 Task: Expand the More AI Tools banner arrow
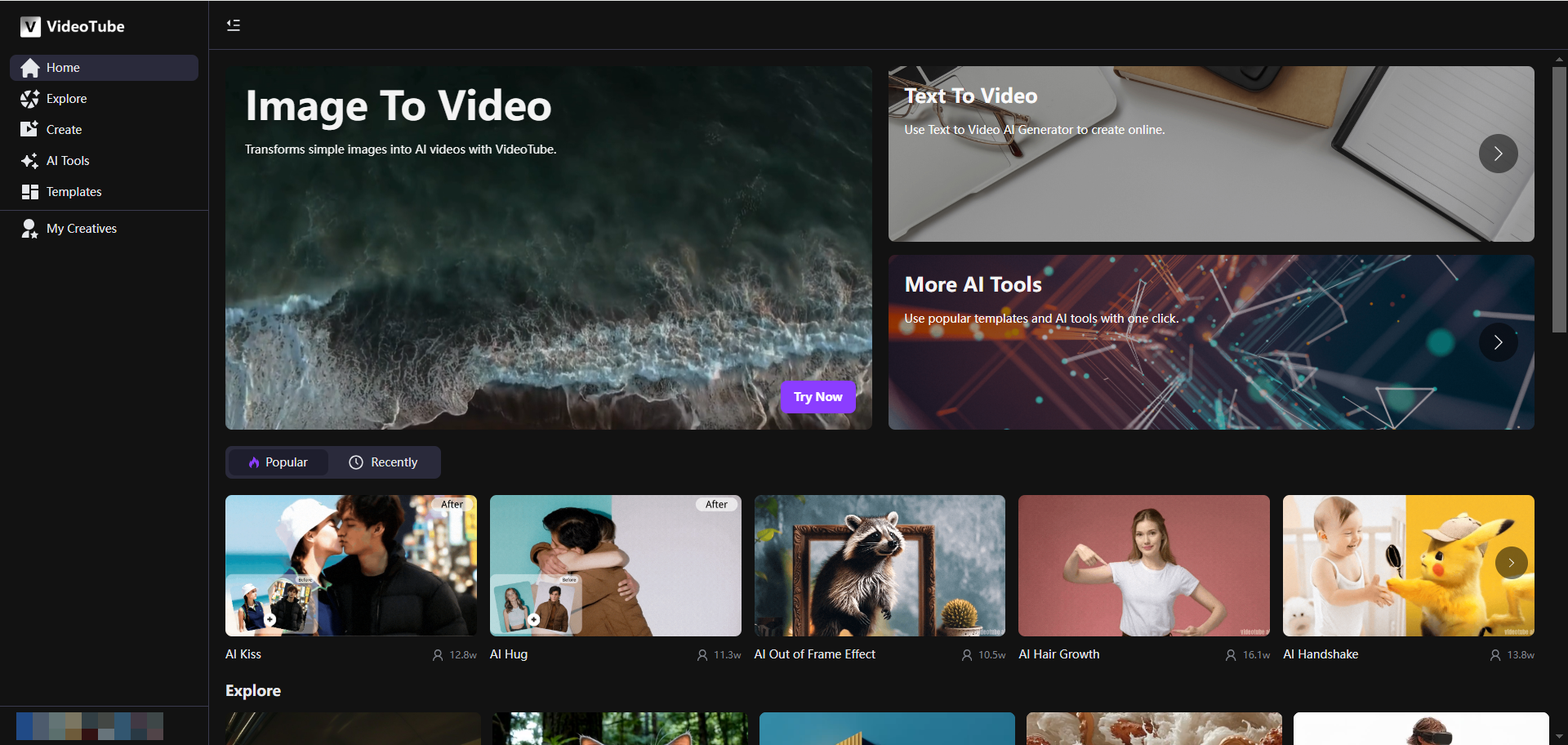(1498, 342)
